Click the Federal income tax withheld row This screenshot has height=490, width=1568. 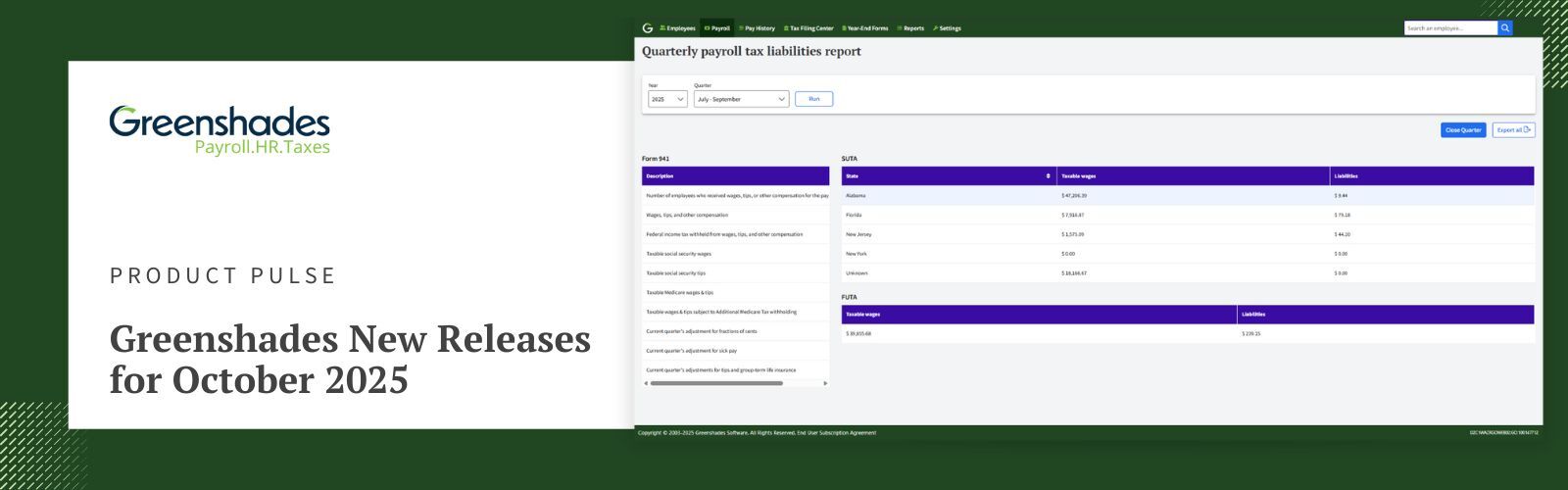tap(735, 234)
